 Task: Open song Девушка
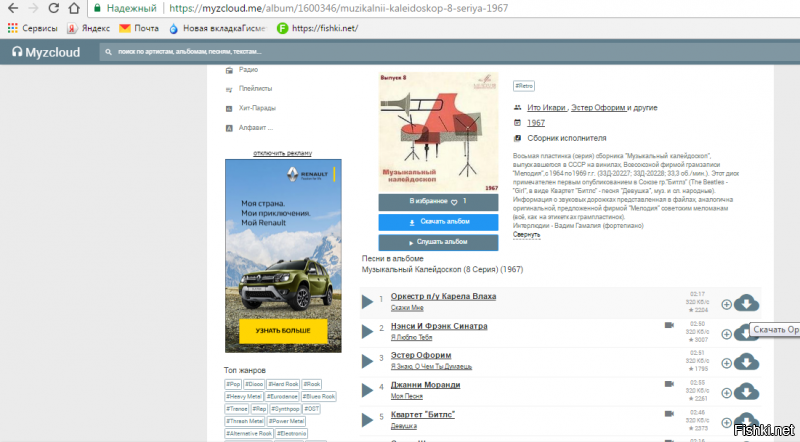404,426
